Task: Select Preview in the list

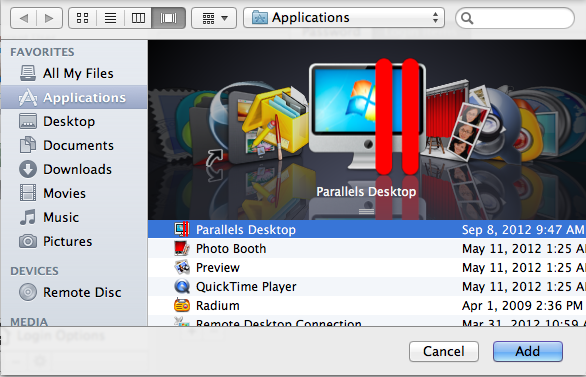Action: [367, 268]
